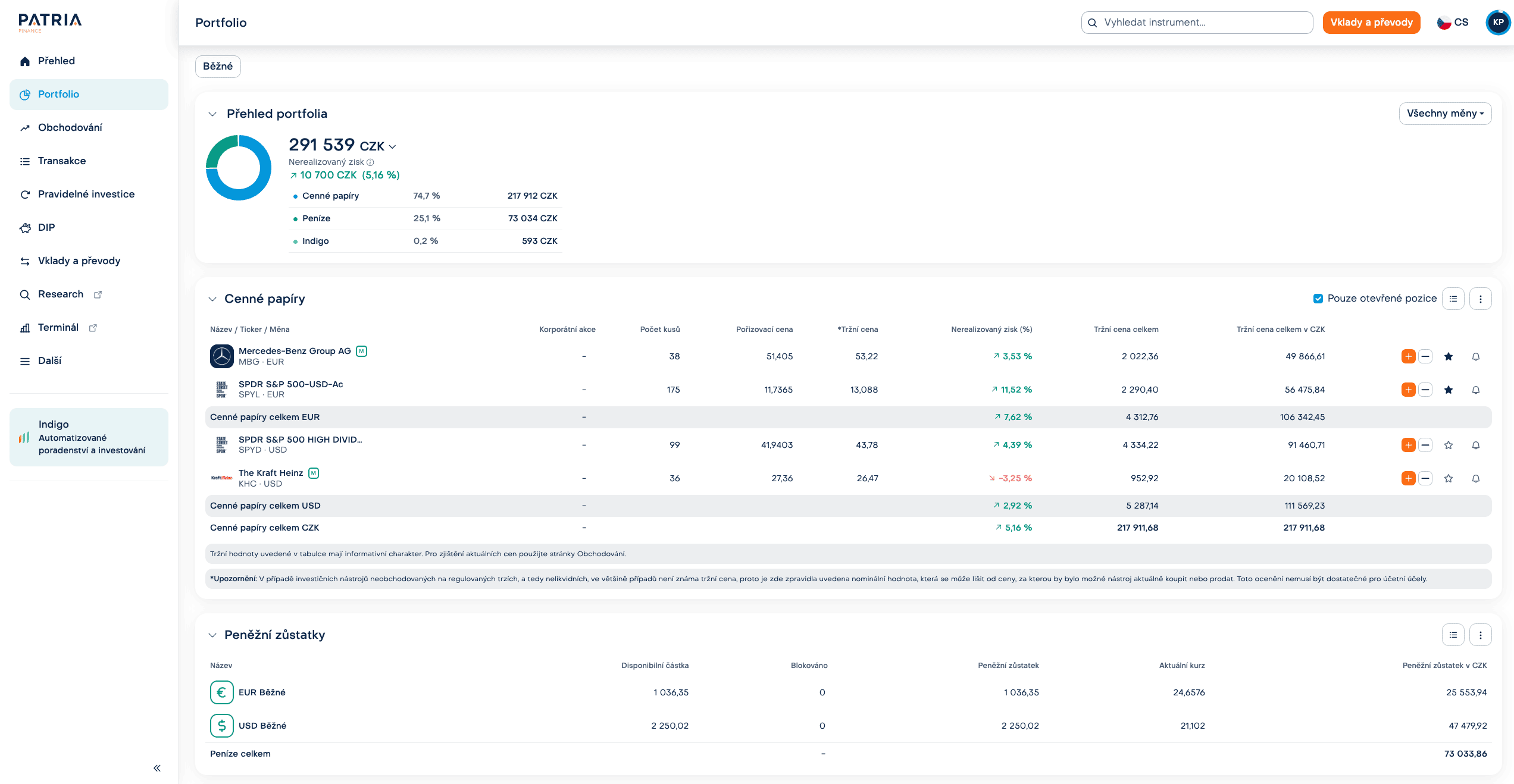Unfavorite Mercedes-Benz with the filled star

click(x=1449, y=356)
